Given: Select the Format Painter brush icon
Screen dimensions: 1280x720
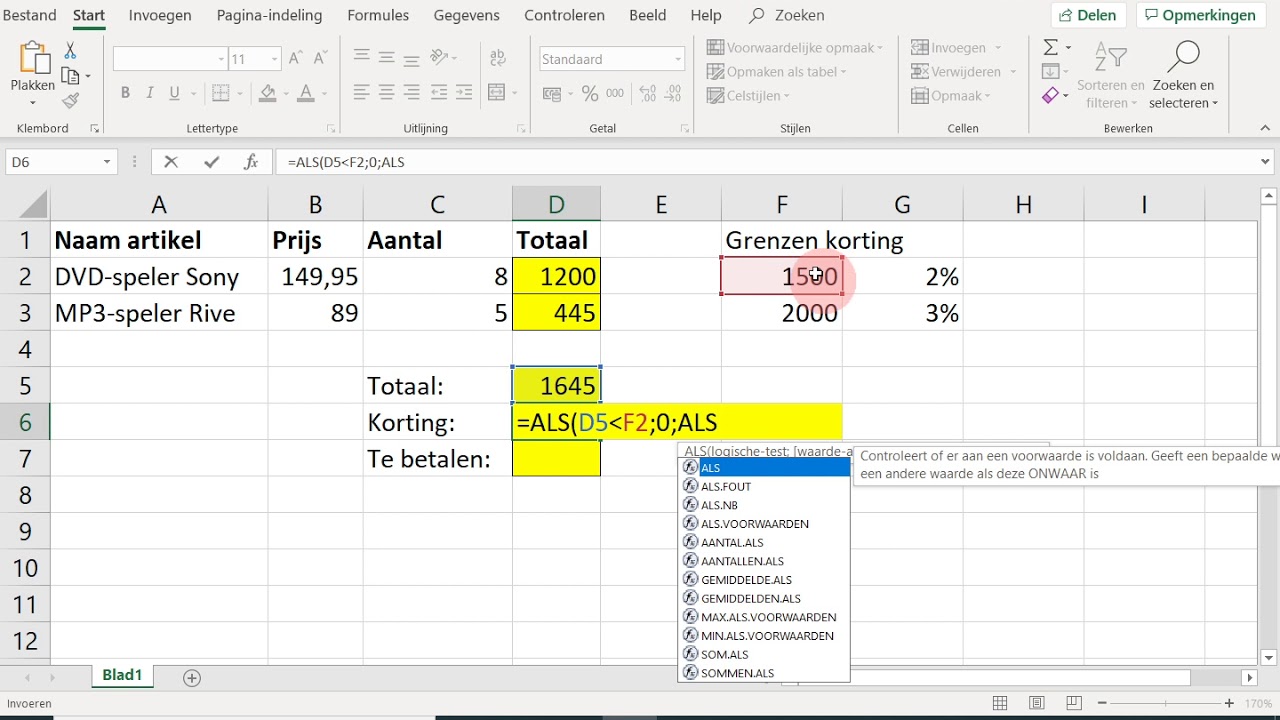Looking at the screenshot, I should 70,100.
